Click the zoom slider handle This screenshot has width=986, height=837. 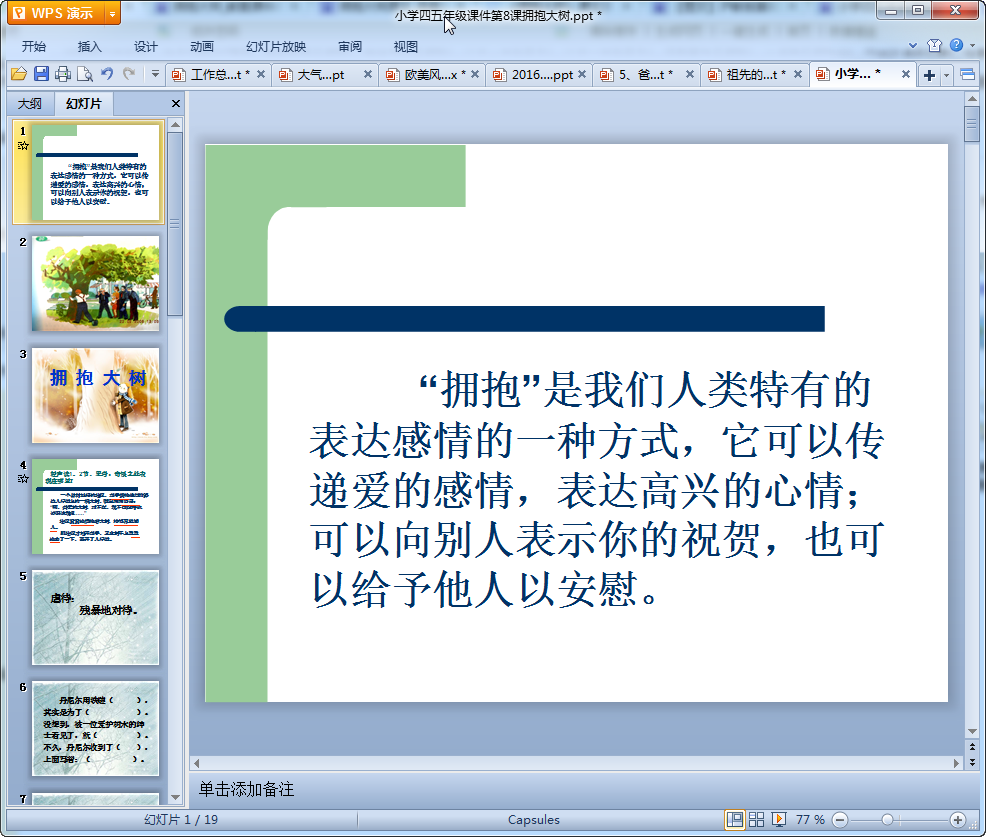[x=887, y=819]
